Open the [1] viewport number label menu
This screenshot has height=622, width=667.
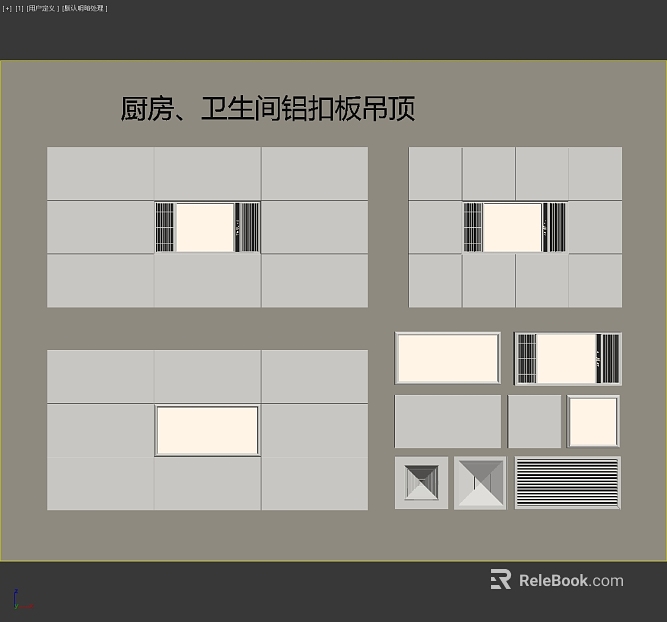[x=20, y=9]
